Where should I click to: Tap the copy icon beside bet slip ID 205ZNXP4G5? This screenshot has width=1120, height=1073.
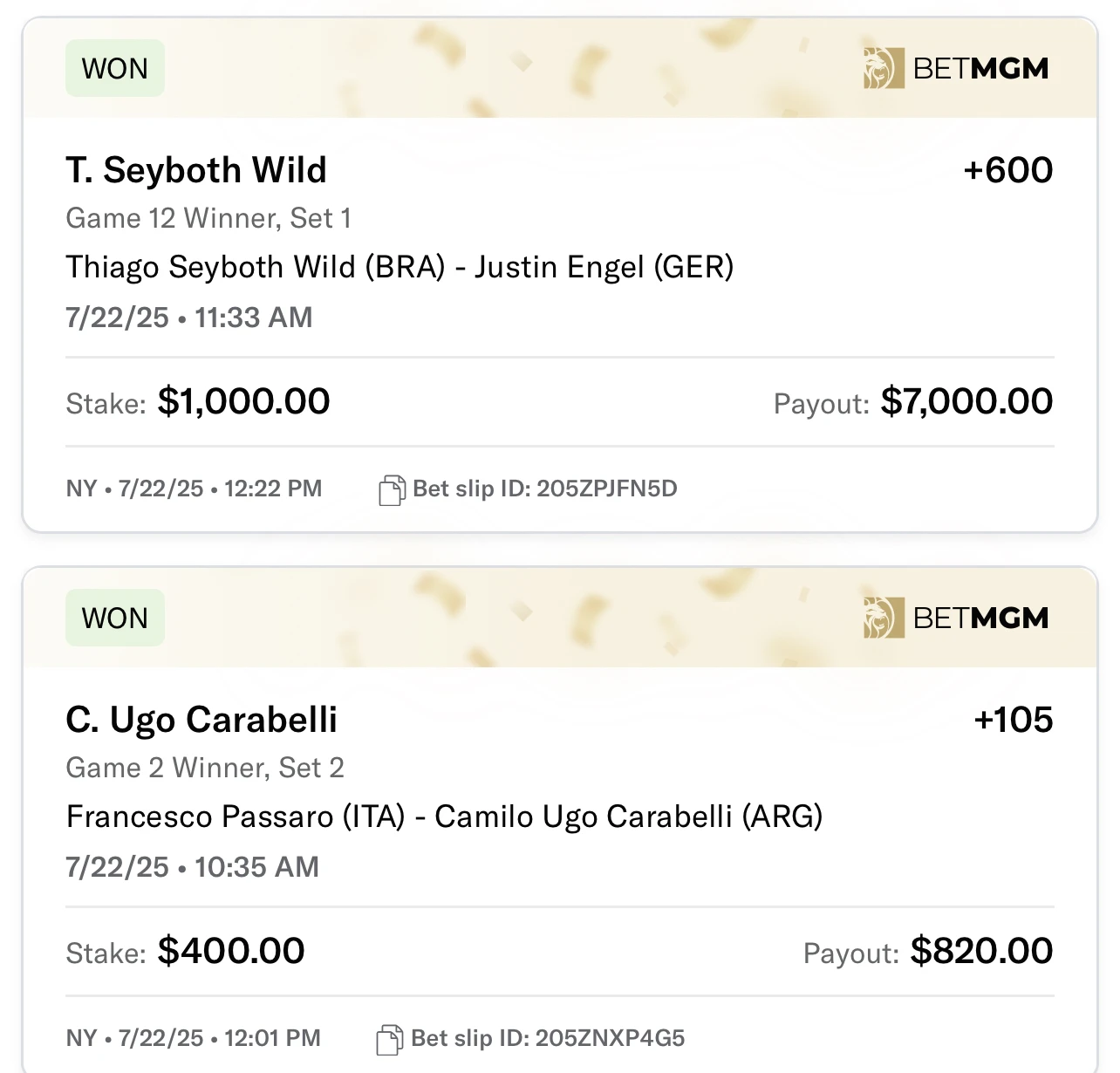(x=390, y=1040)
